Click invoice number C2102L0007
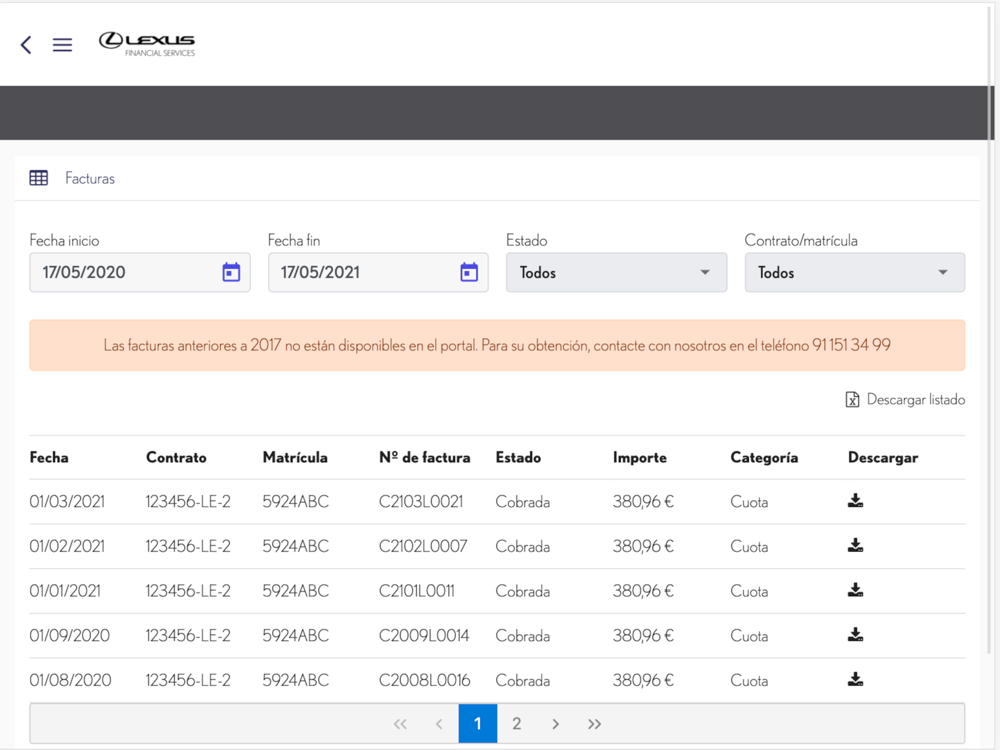The height and width of the screenshot is (750, 1000). point(423,547)
